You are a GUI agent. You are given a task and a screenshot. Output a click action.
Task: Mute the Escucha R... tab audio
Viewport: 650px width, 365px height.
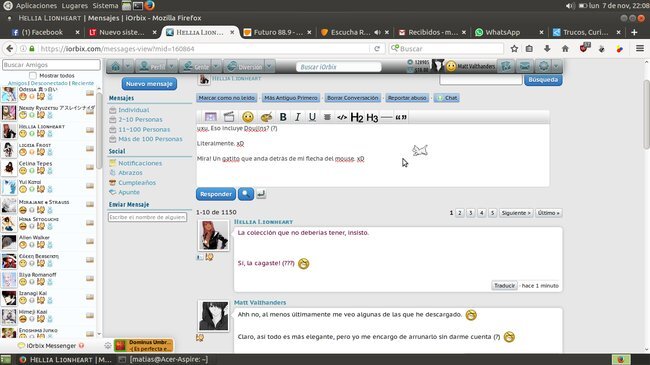(377, 32)
